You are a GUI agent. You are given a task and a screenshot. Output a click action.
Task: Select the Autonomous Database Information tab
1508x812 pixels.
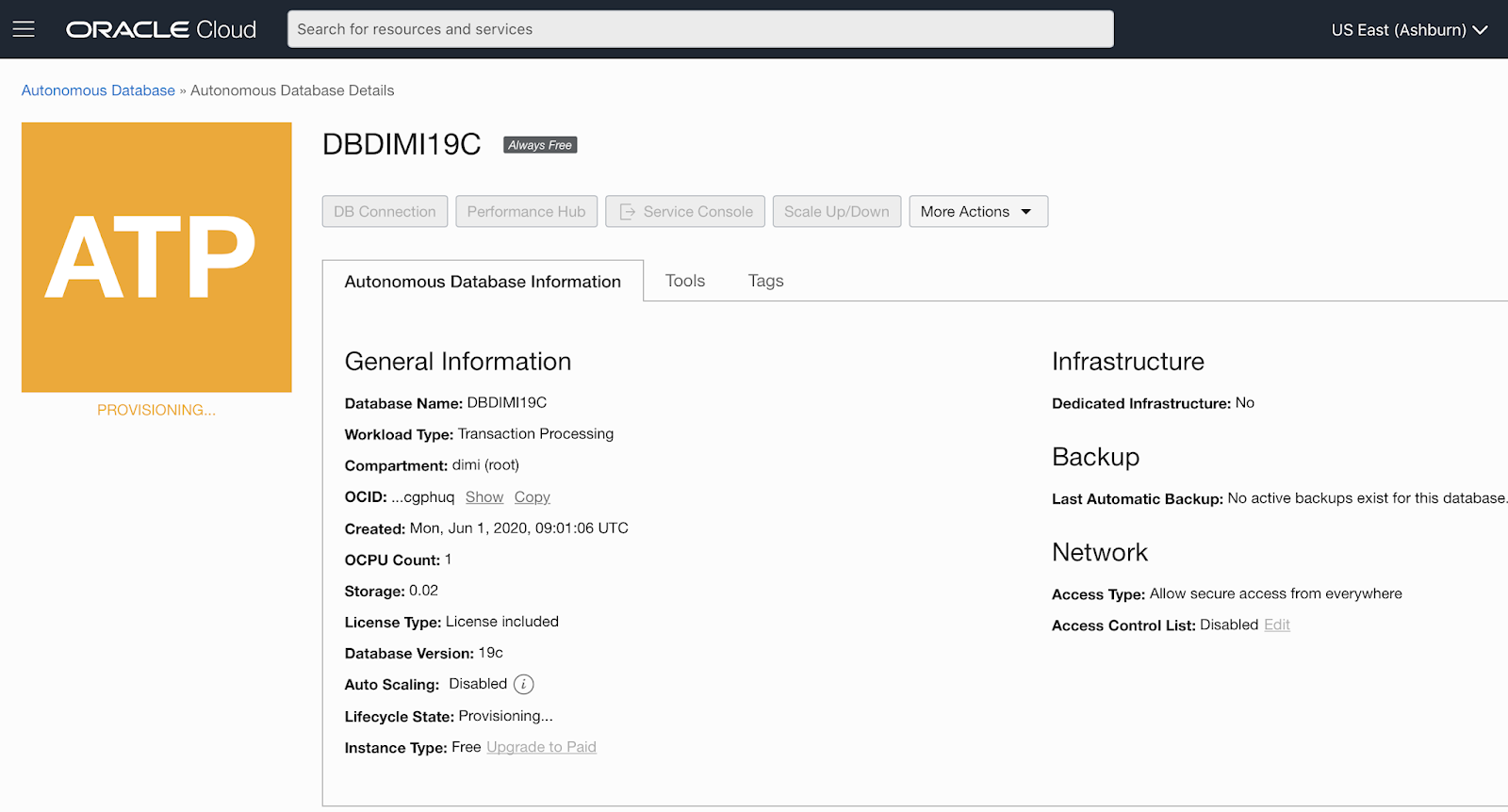pos(483,282)
